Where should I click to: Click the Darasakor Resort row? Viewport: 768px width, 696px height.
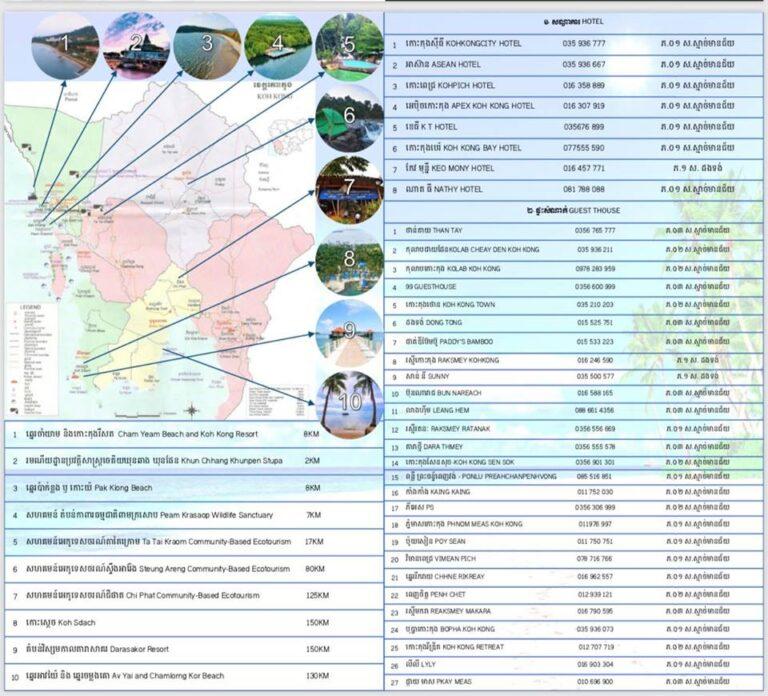190,649
